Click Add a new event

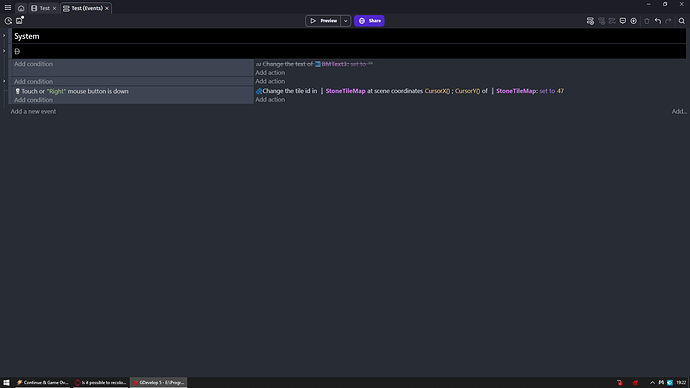click(33, 111)
